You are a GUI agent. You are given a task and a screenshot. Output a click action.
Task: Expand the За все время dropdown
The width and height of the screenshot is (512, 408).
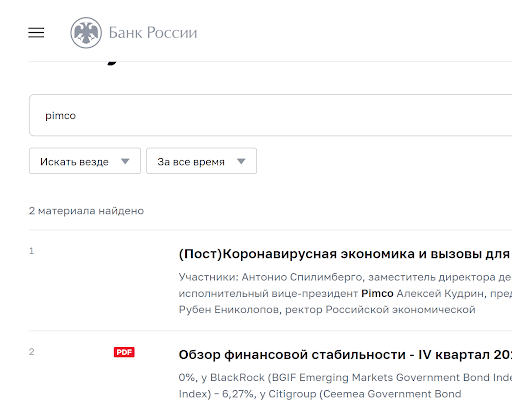tap(201, 161)
